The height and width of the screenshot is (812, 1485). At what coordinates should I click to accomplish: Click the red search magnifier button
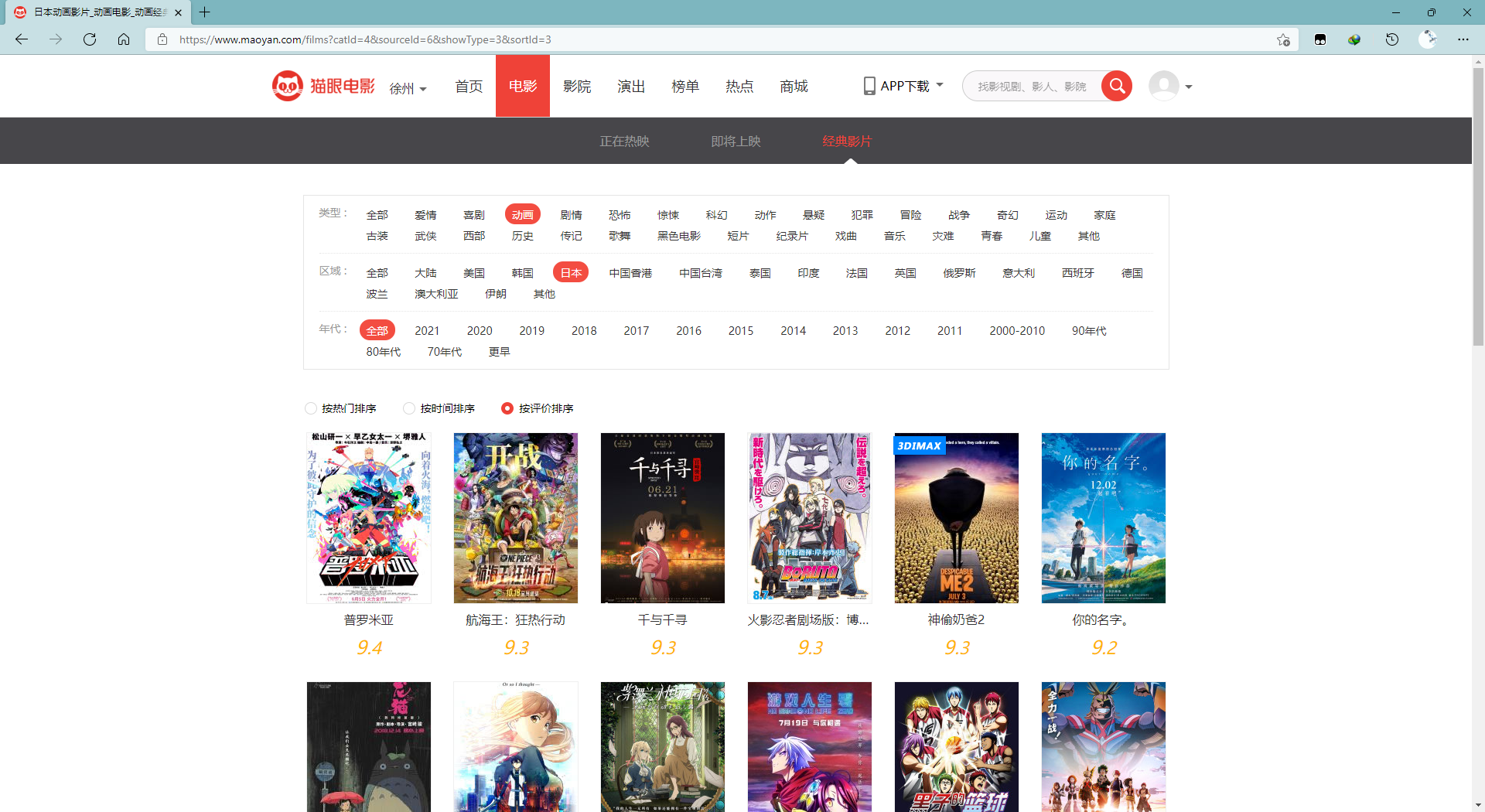pos(1117,86)
